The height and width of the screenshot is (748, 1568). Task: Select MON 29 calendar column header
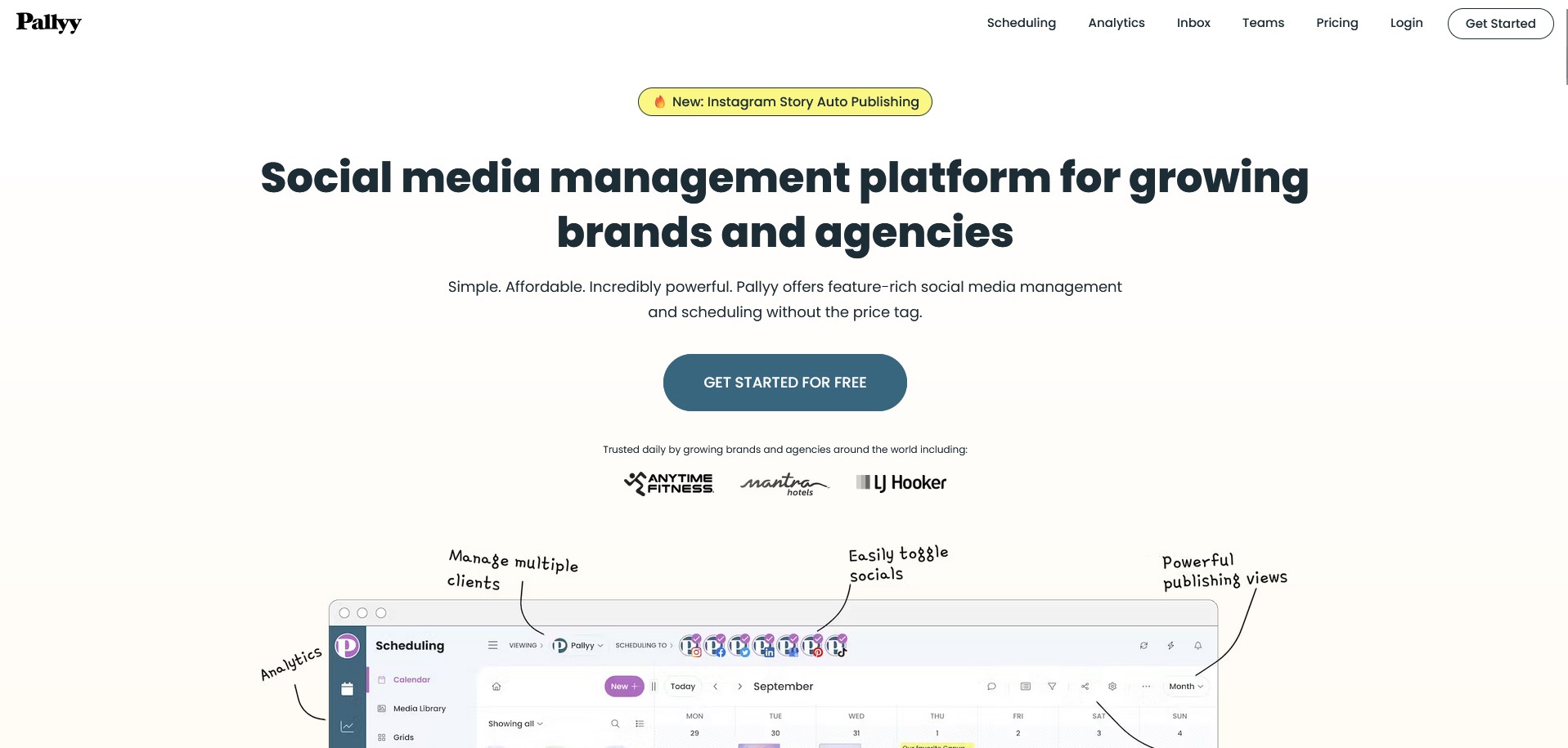click(694, 724)
